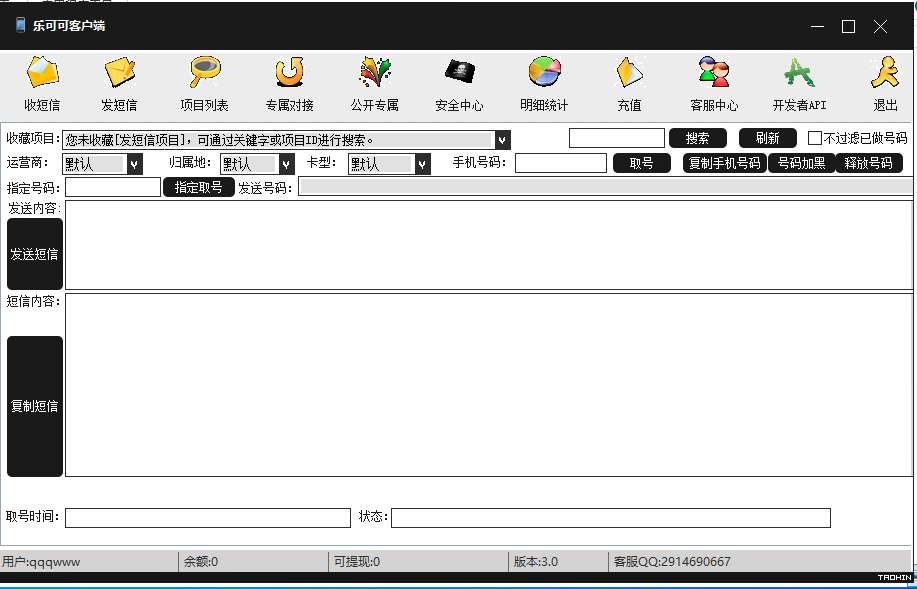Viewport: 917px width, 589px height.
Task: Expand the 卡型 dropdown
Action: pyautogui.click(x=423, y=164)
